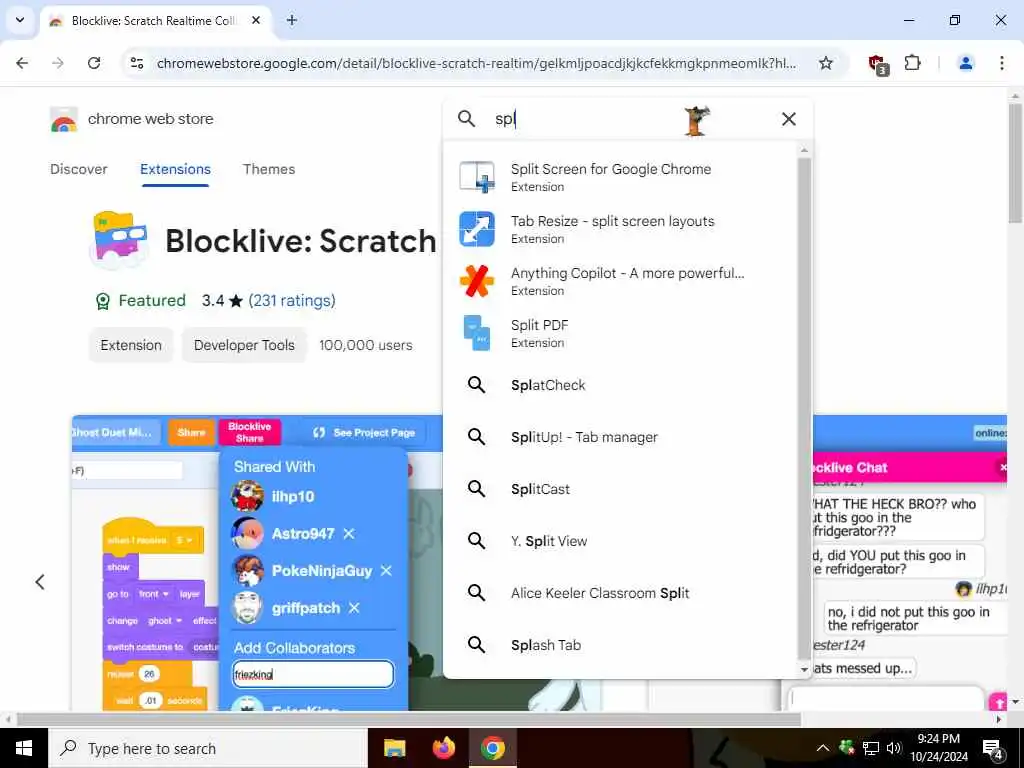Switch to the Extensions tab
The height and width of the screenshot is (768, 1024).
pyautogui.click(x=175, y=169)
